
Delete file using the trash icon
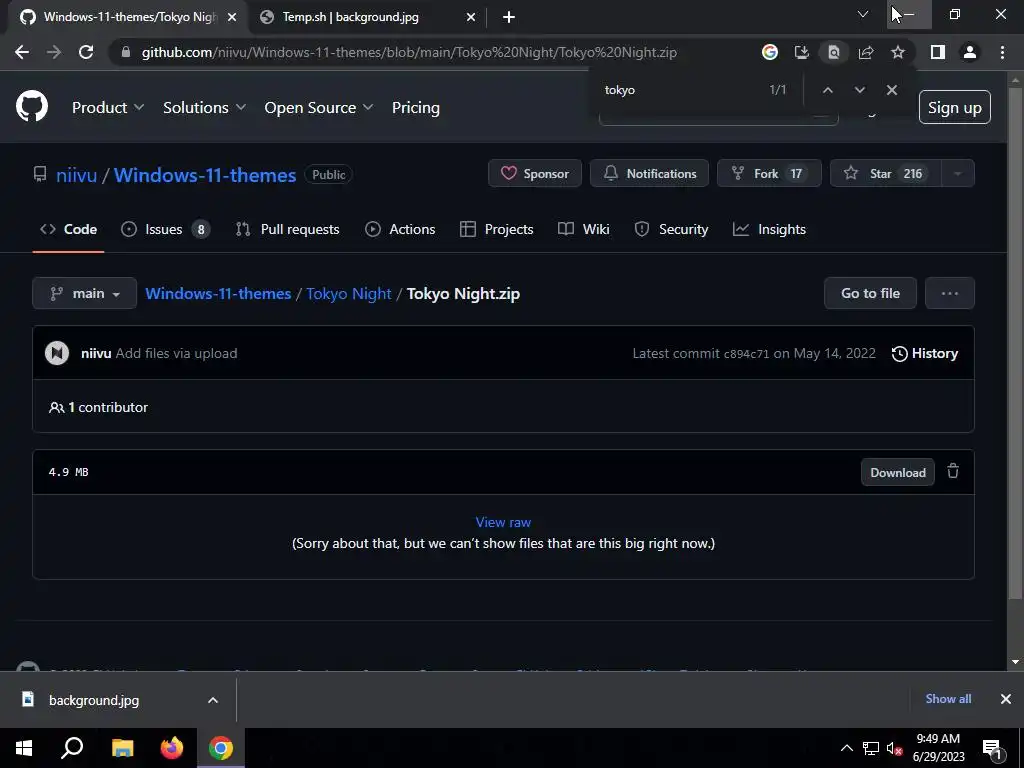(x=953, y=471)
